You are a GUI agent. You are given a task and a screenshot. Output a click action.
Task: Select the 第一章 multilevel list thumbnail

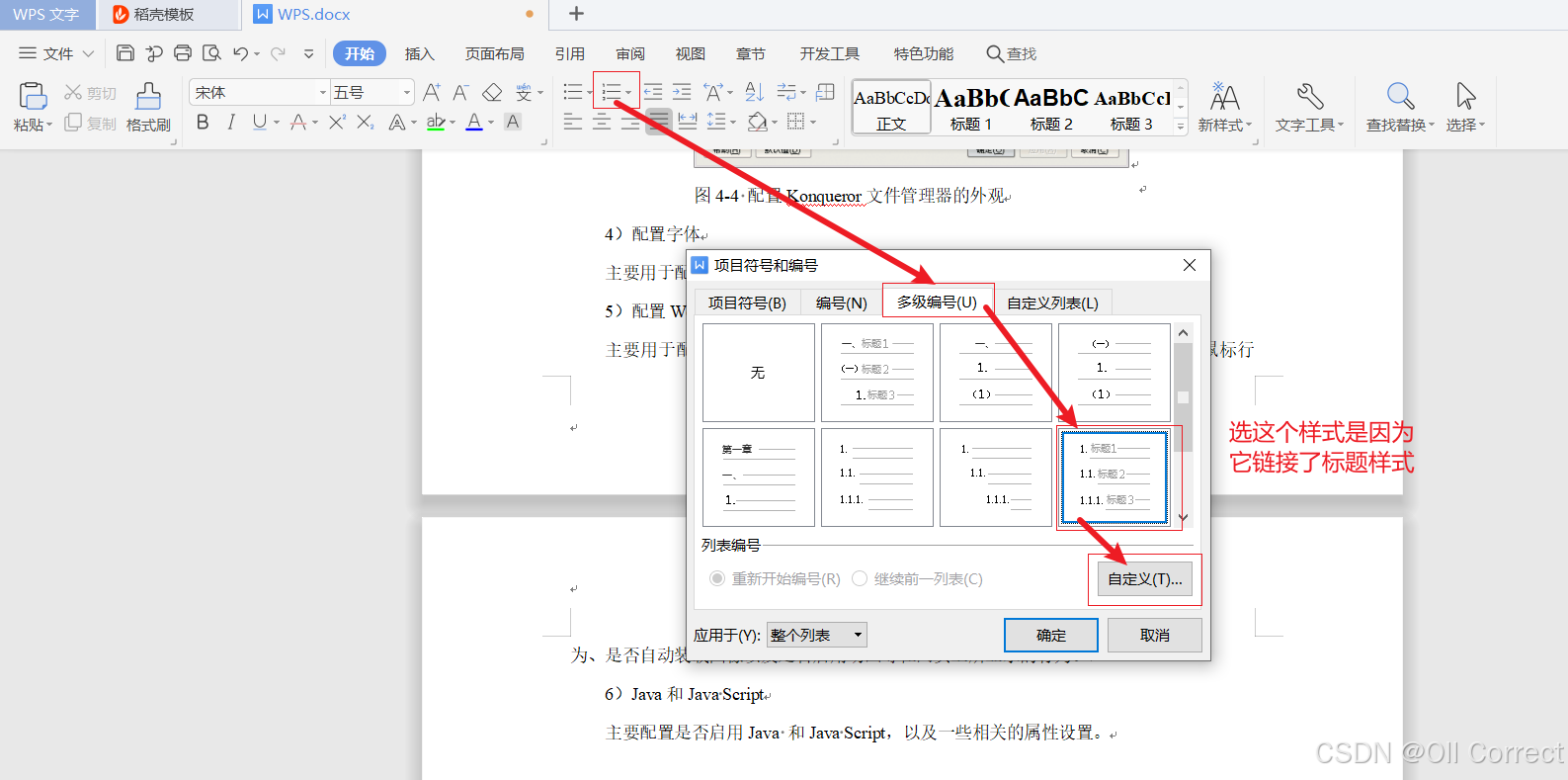click(759, 477)
